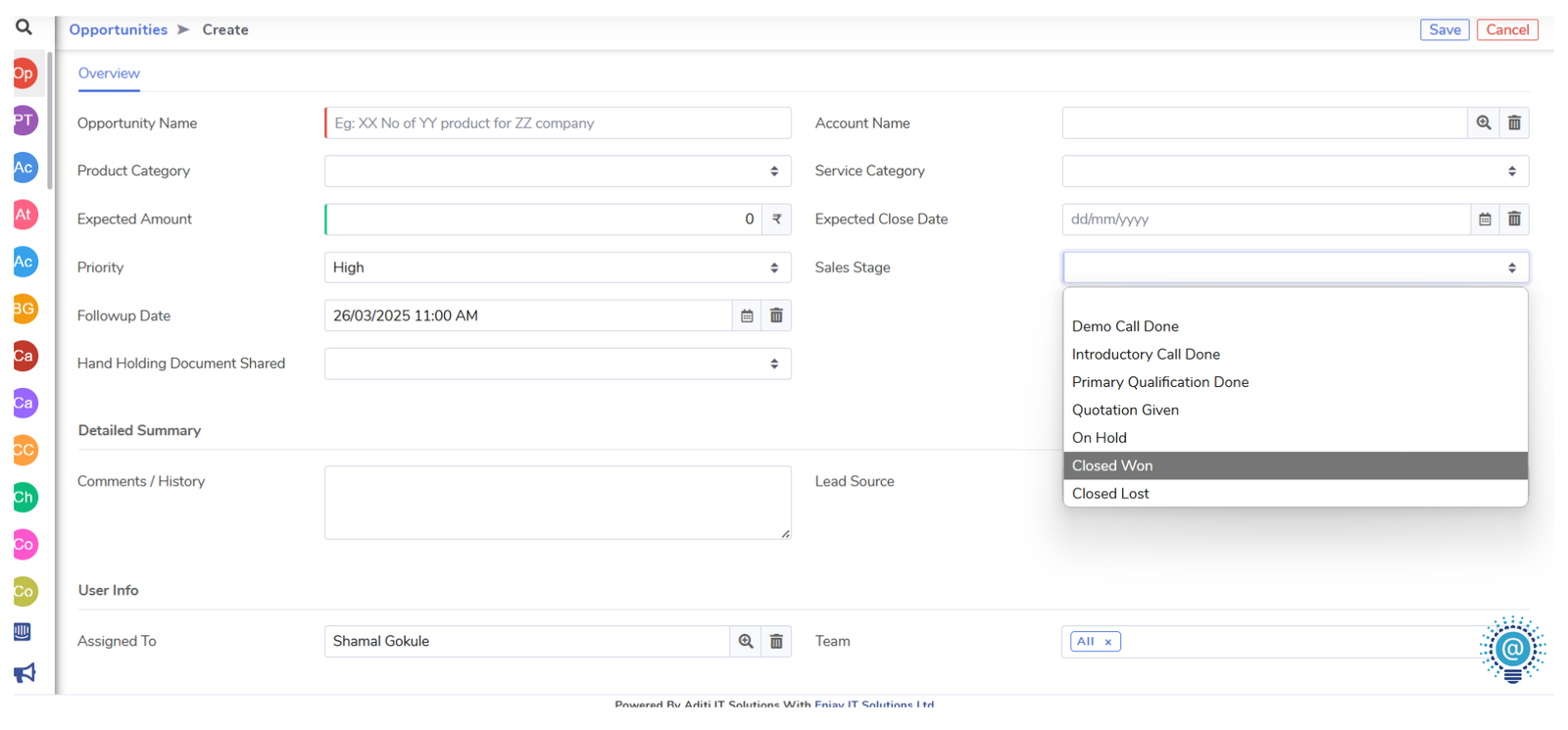Open the lightbulb email assistant icon
Viewport: 1568px width, 730px height.
1512,649
